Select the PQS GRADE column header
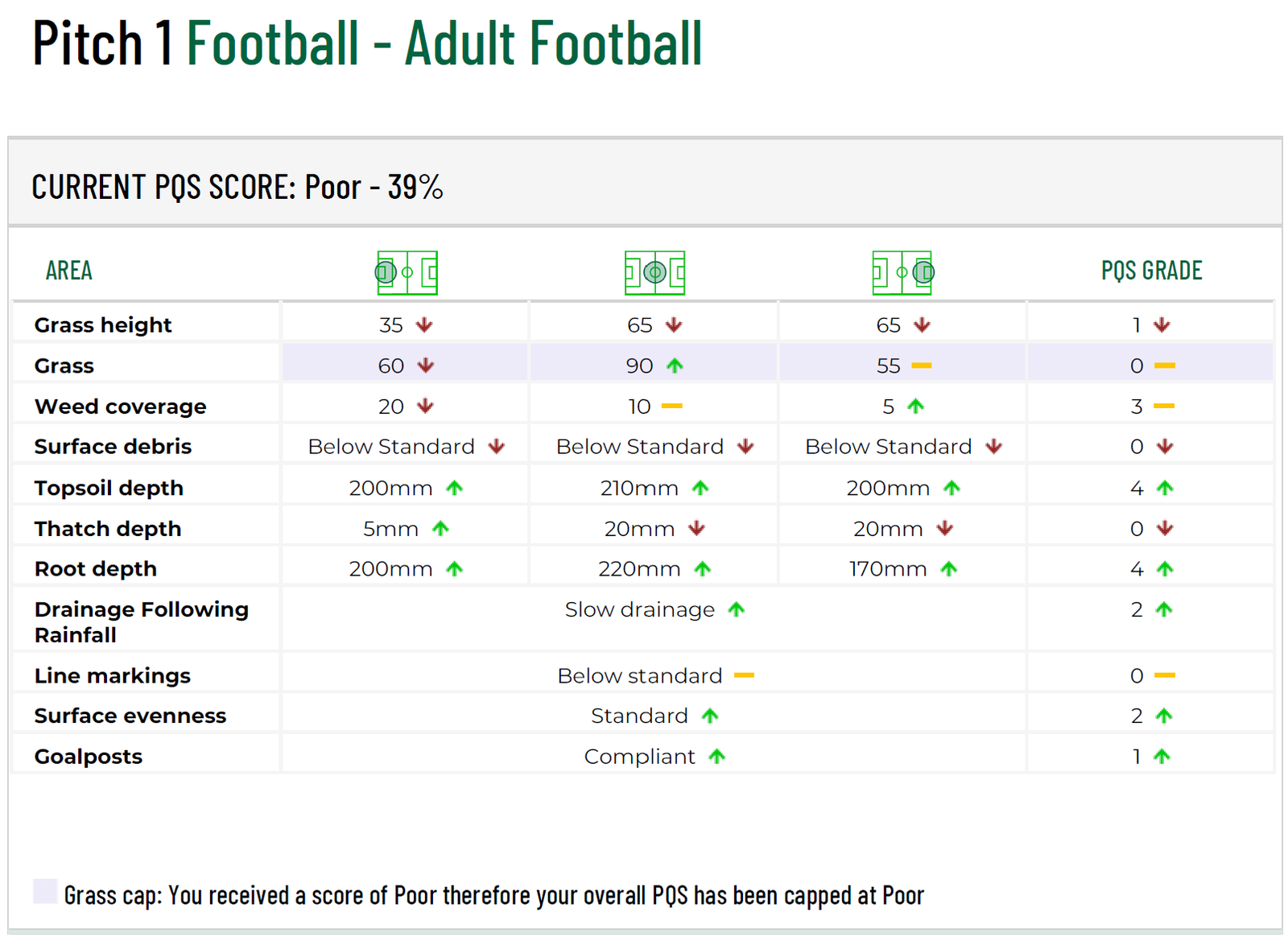The image size is (1288, 941). (1151, 270)
